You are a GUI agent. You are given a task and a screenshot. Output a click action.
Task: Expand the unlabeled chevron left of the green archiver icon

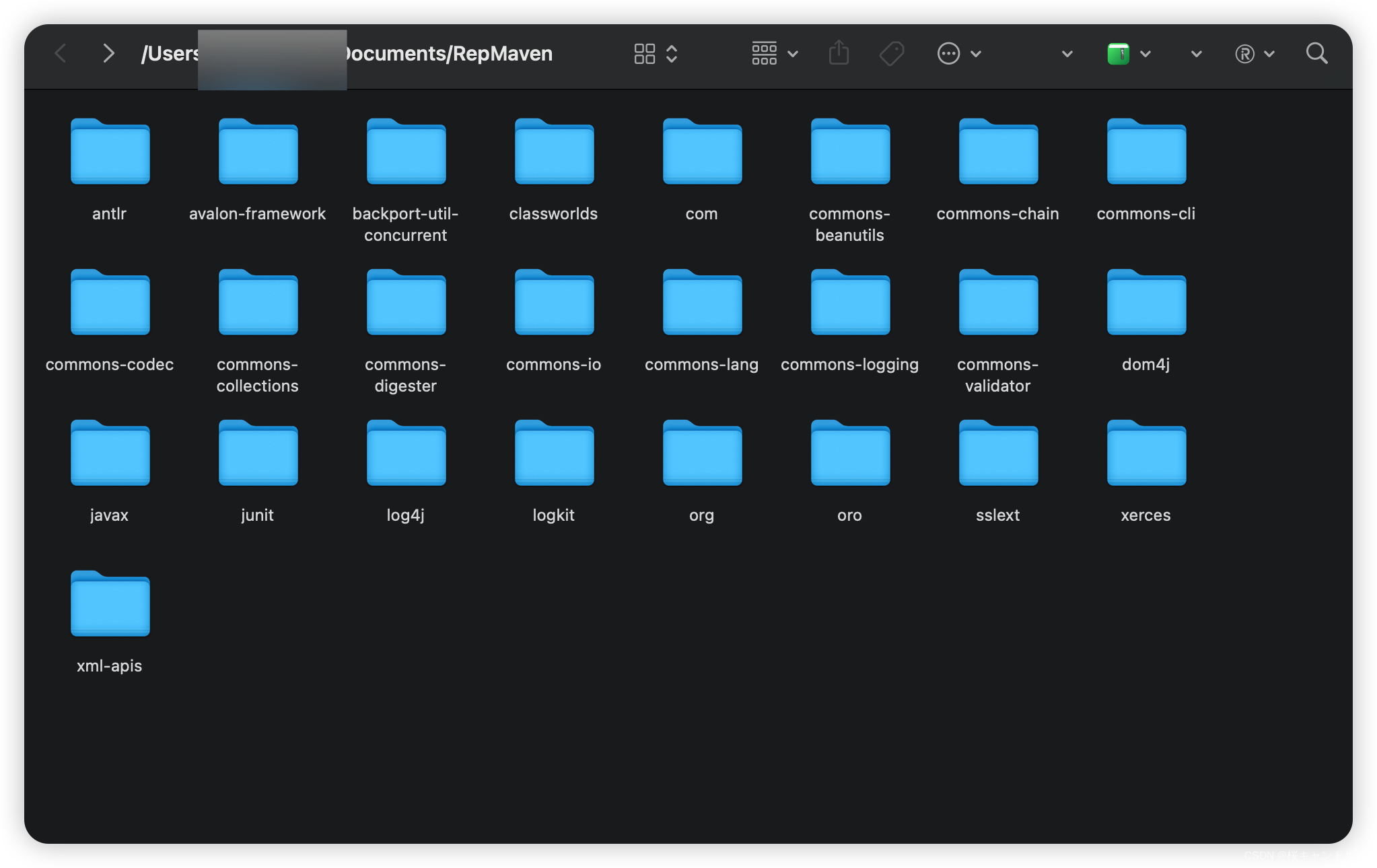1067,54
